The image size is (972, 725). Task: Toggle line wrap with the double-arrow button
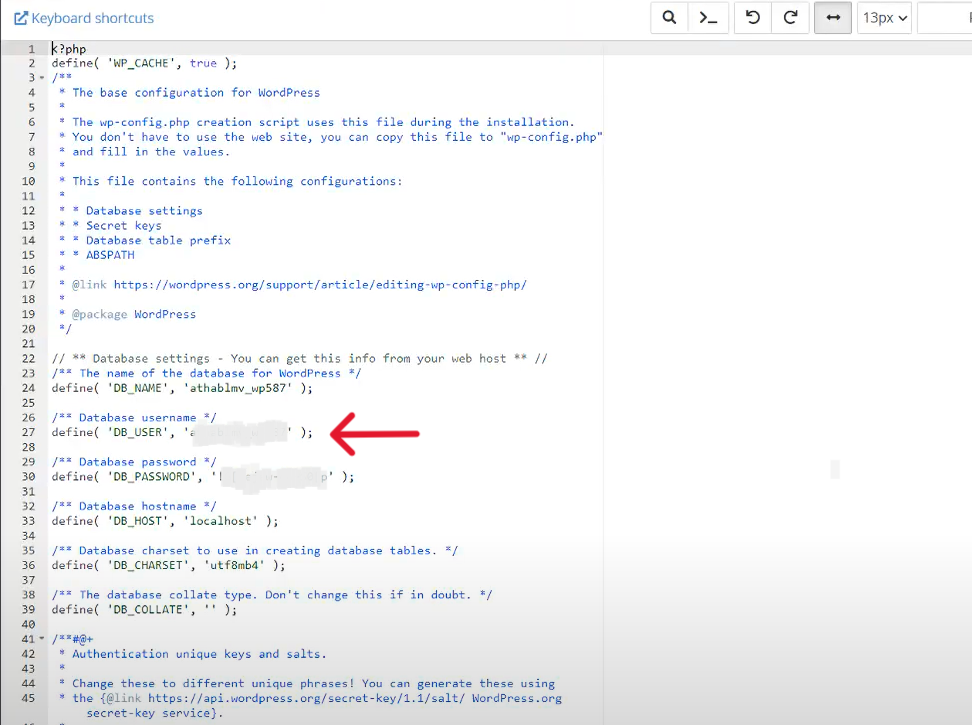(x=833, y=17)
